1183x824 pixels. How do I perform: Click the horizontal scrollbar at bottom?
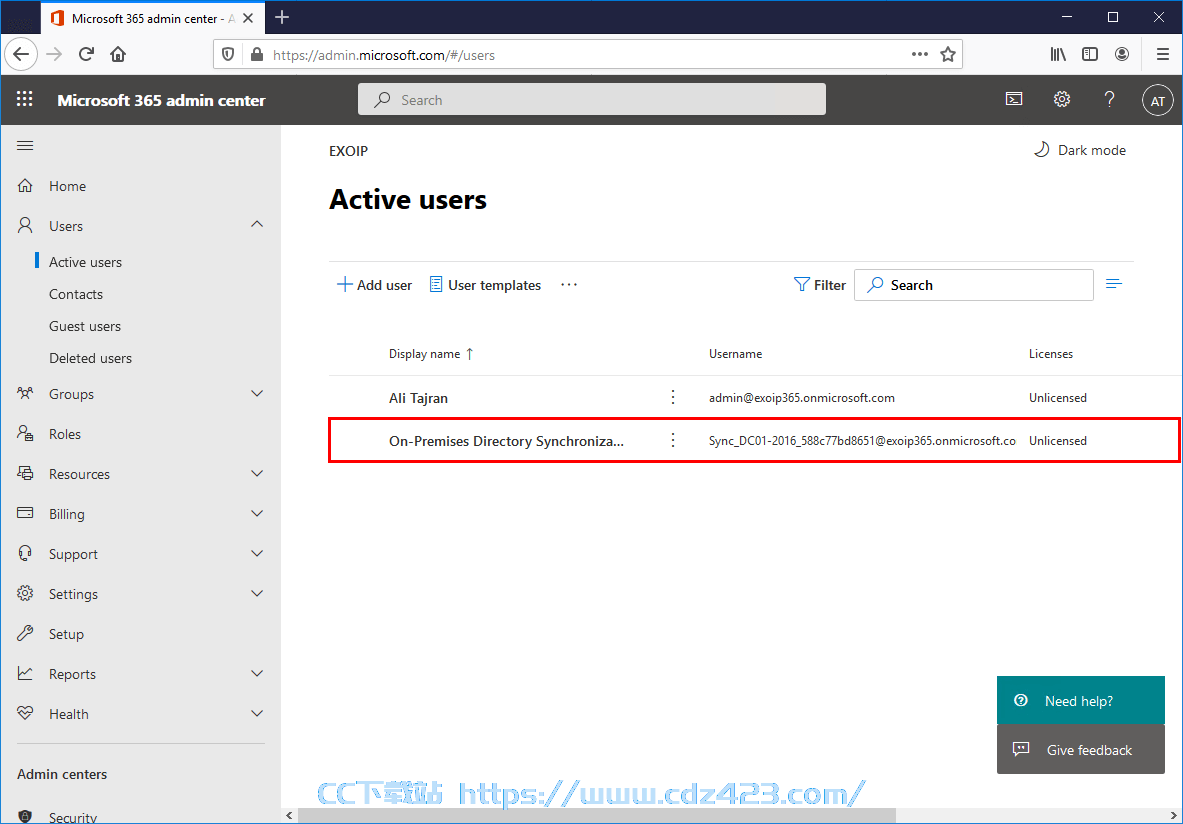coord(596,816)
